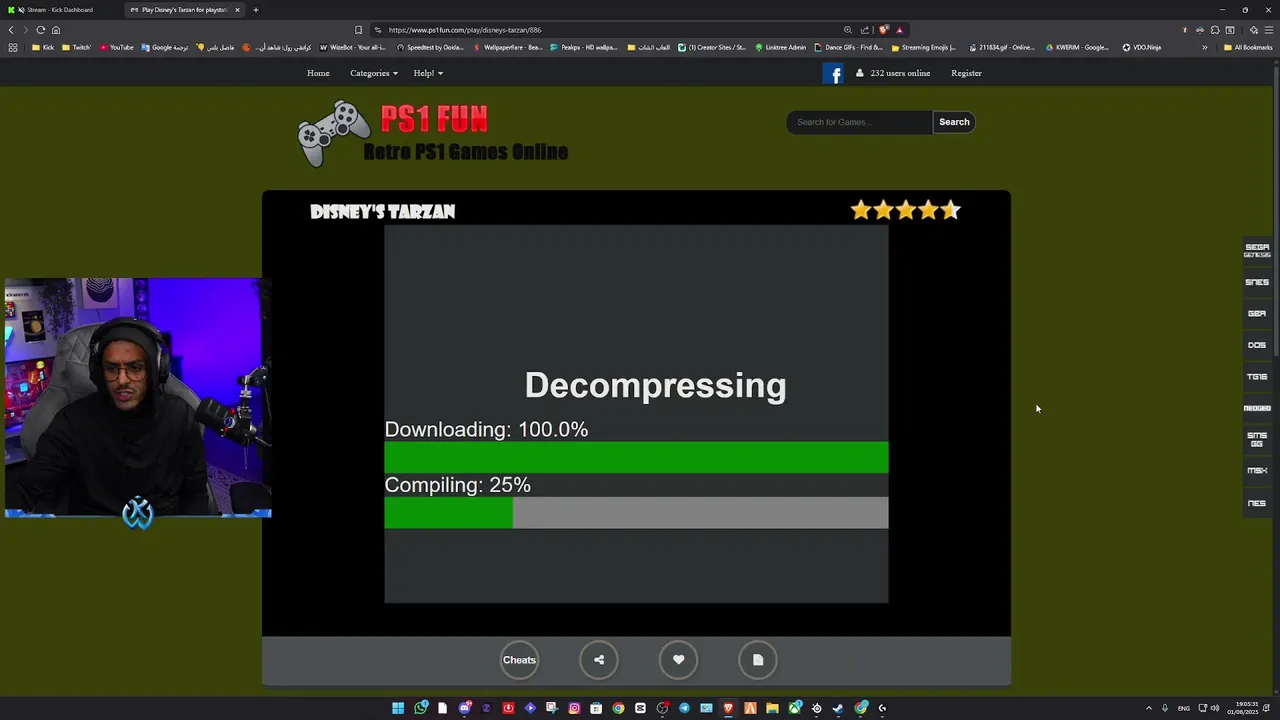The image size is (1280, 720).
Task: Open the VDO.Ninja bookmark
Action: [x=1141, y=47]
